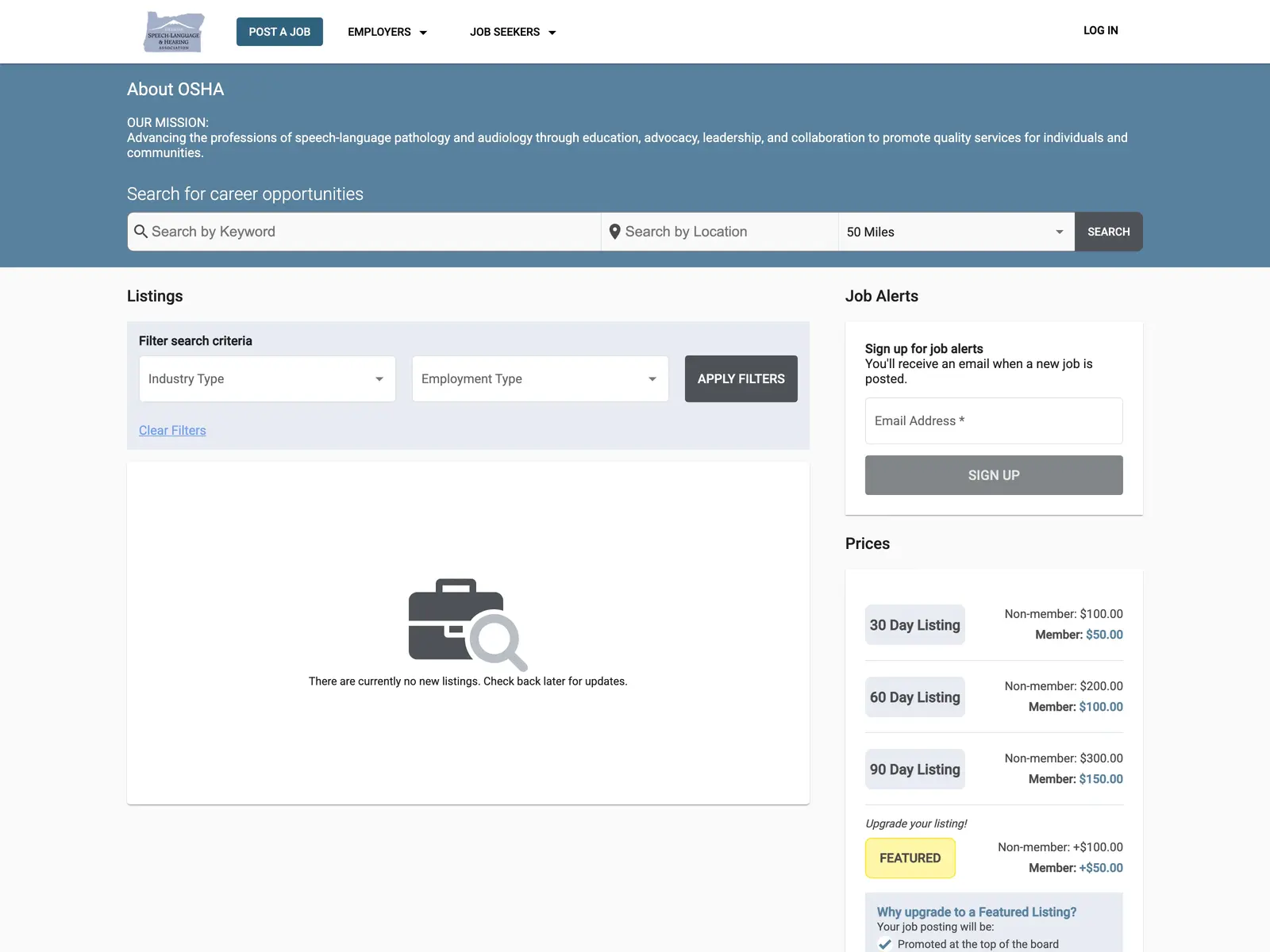
Task: Click the briefcase no-listings icon
Action: coord(468,624)
